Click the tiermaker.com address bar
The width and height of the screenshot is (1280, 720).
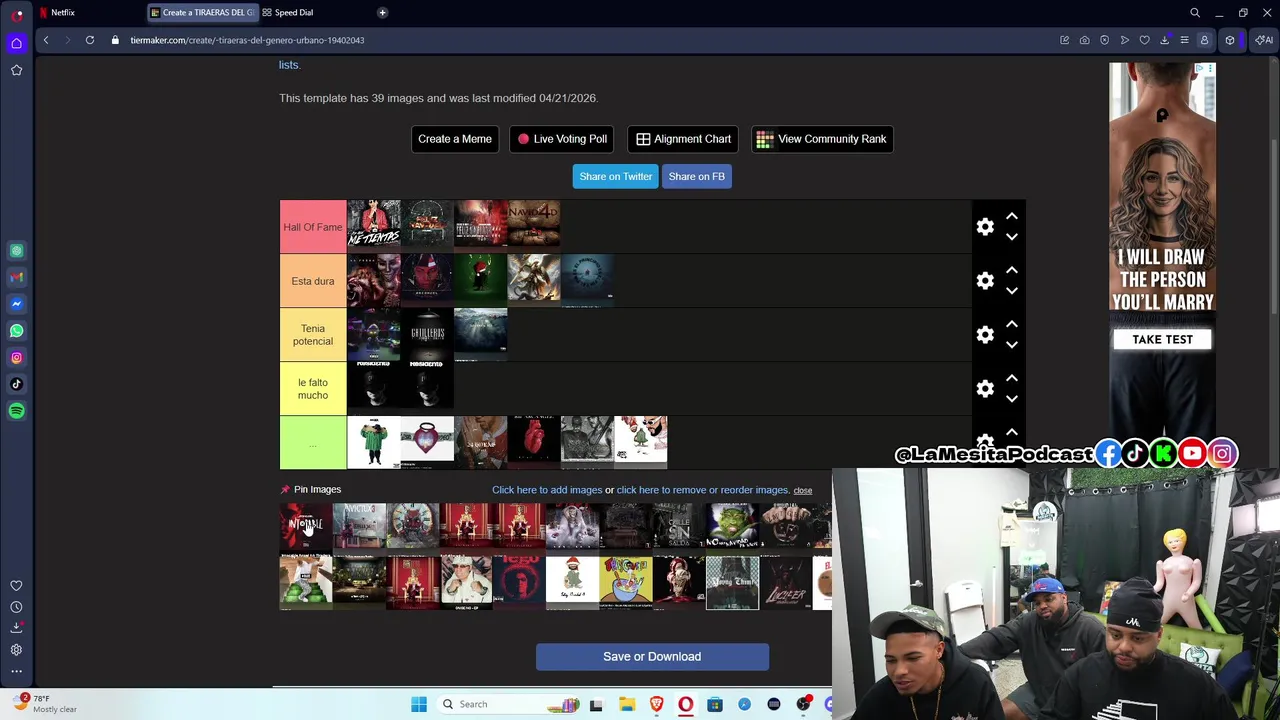(247, 40)
